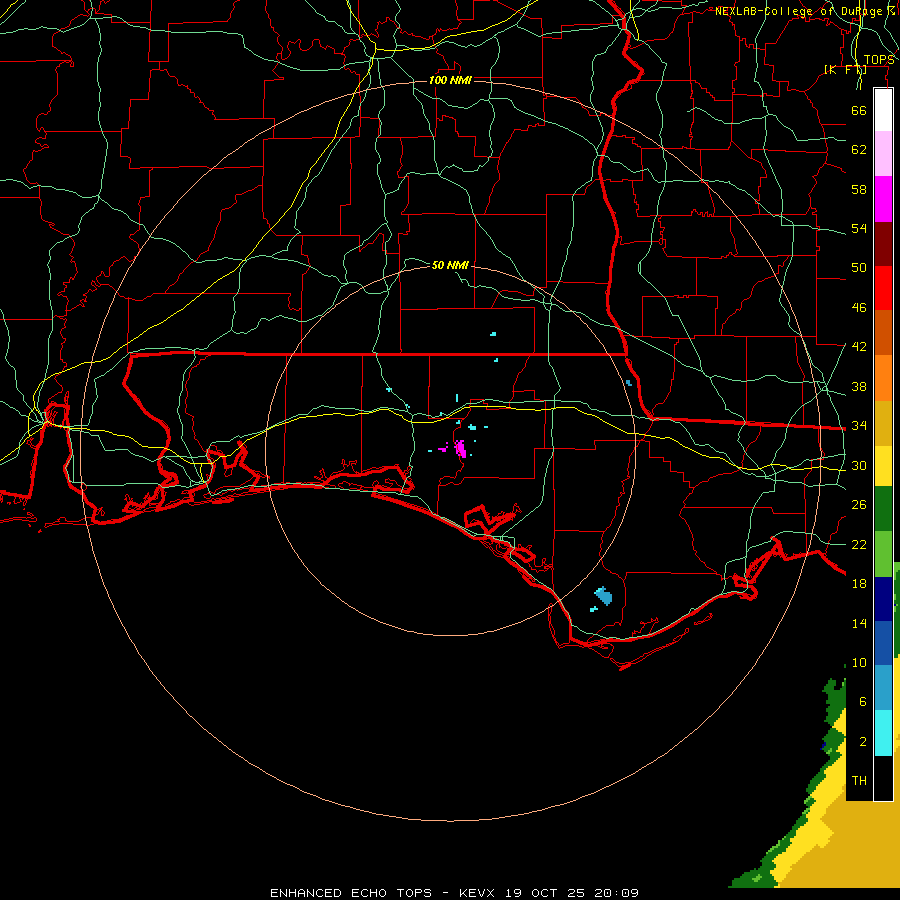Click the yellow legend swatch
Screen dimensions: 900x900
[x=883, y=465]
